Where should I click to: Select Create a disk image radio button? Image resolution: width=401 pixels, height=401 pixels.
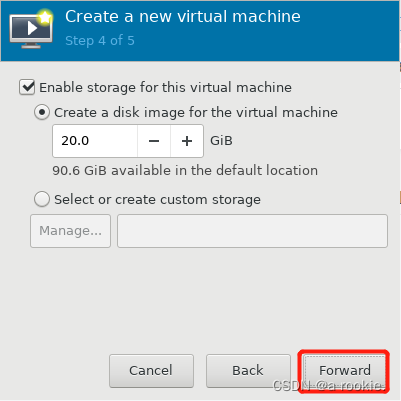click(x=42, y=112)
